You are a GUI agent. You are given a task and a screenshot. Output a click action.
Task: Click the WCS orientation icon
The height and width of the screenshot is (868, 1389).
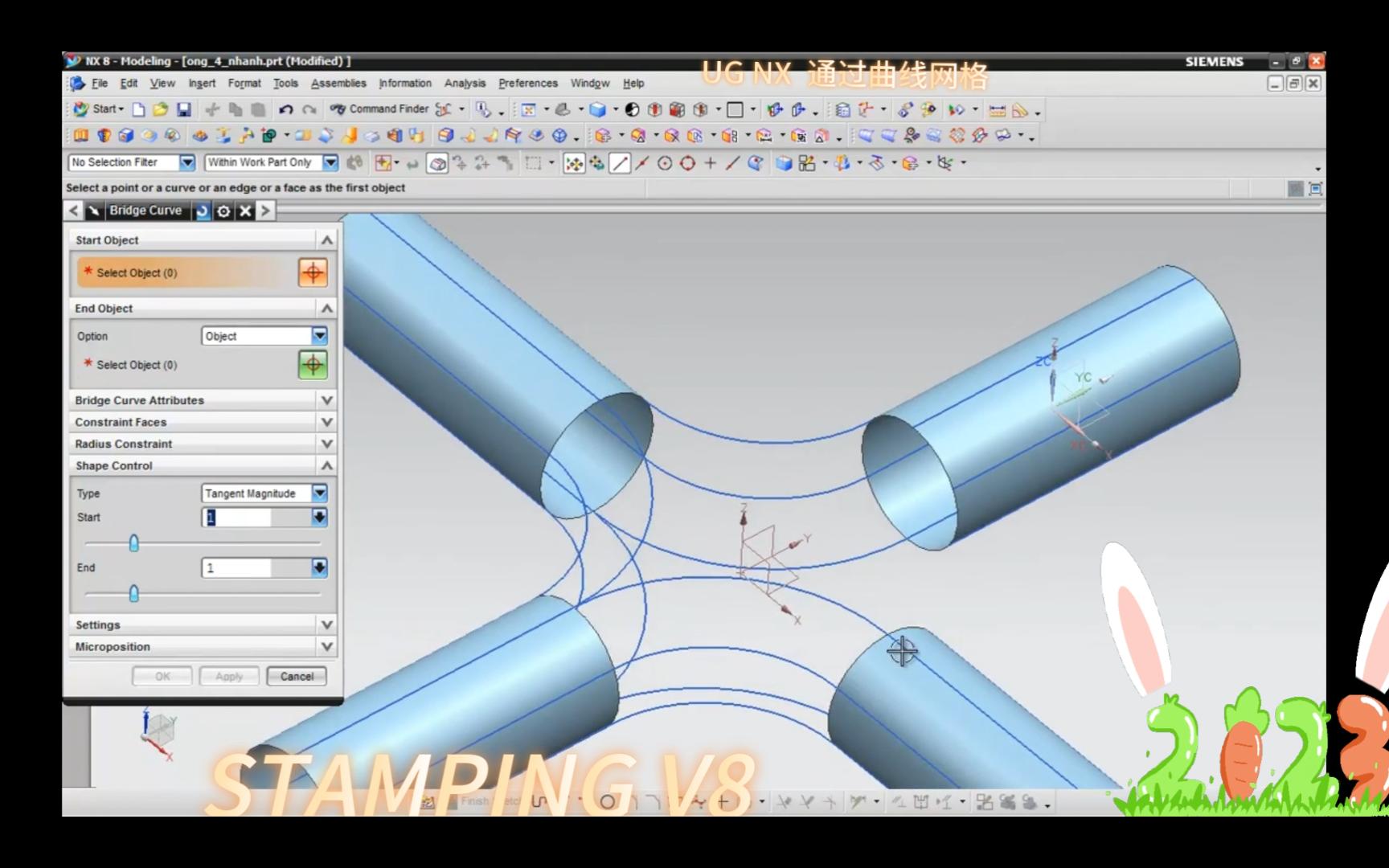pos(866,110)
